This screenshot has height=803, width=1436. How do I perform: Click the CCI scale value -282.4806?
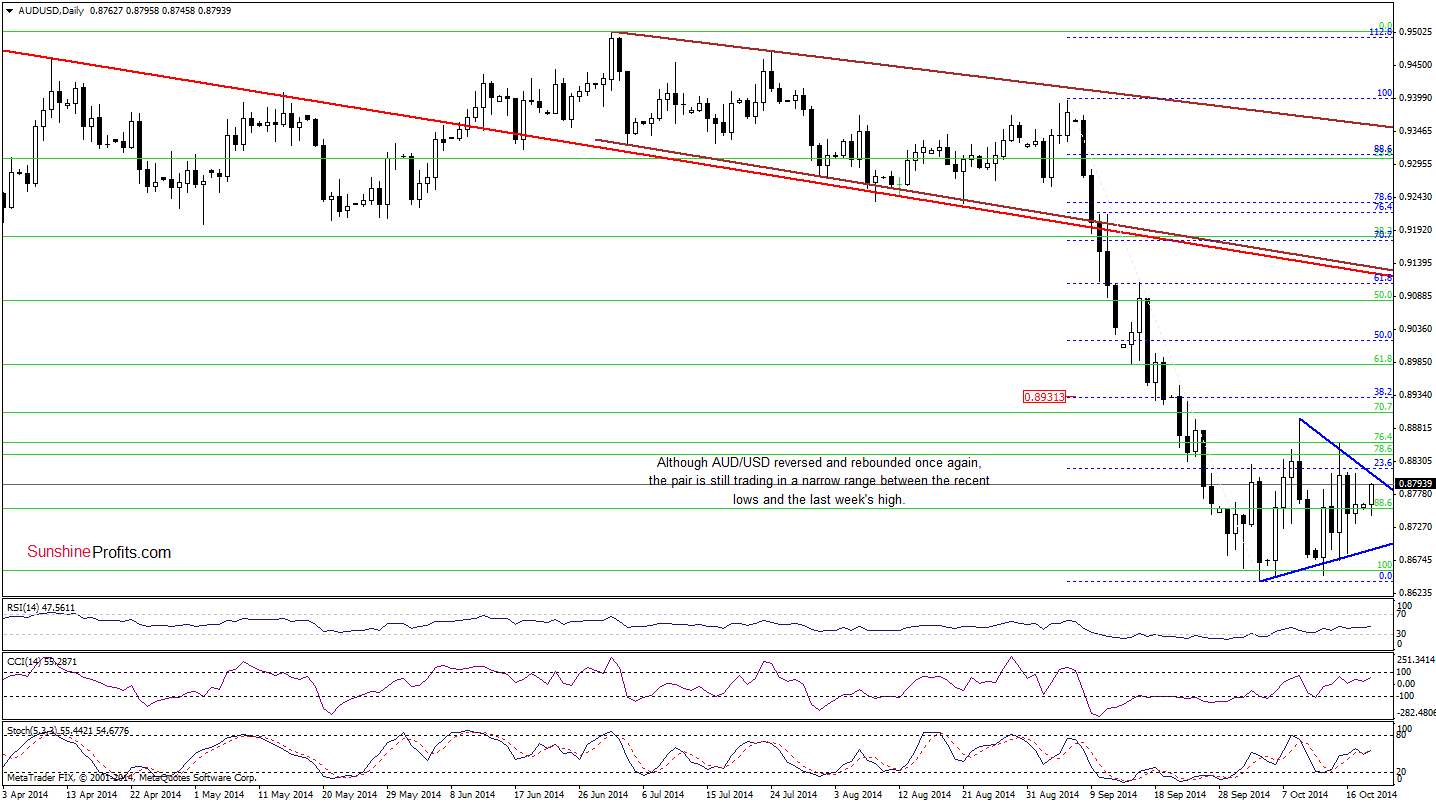[x=1415, y=713]
